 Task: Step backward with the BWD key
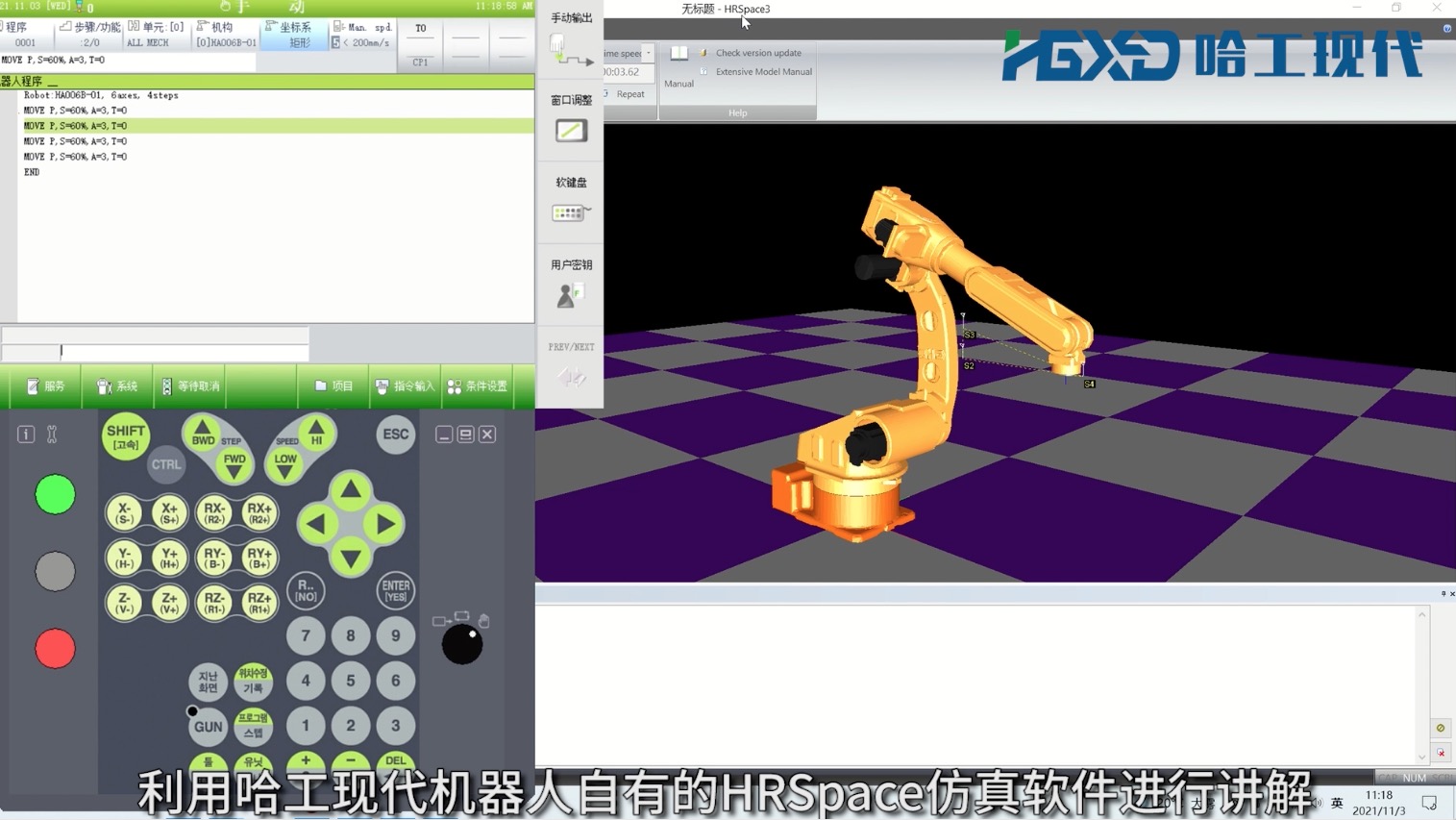click(x=203, y=434)
